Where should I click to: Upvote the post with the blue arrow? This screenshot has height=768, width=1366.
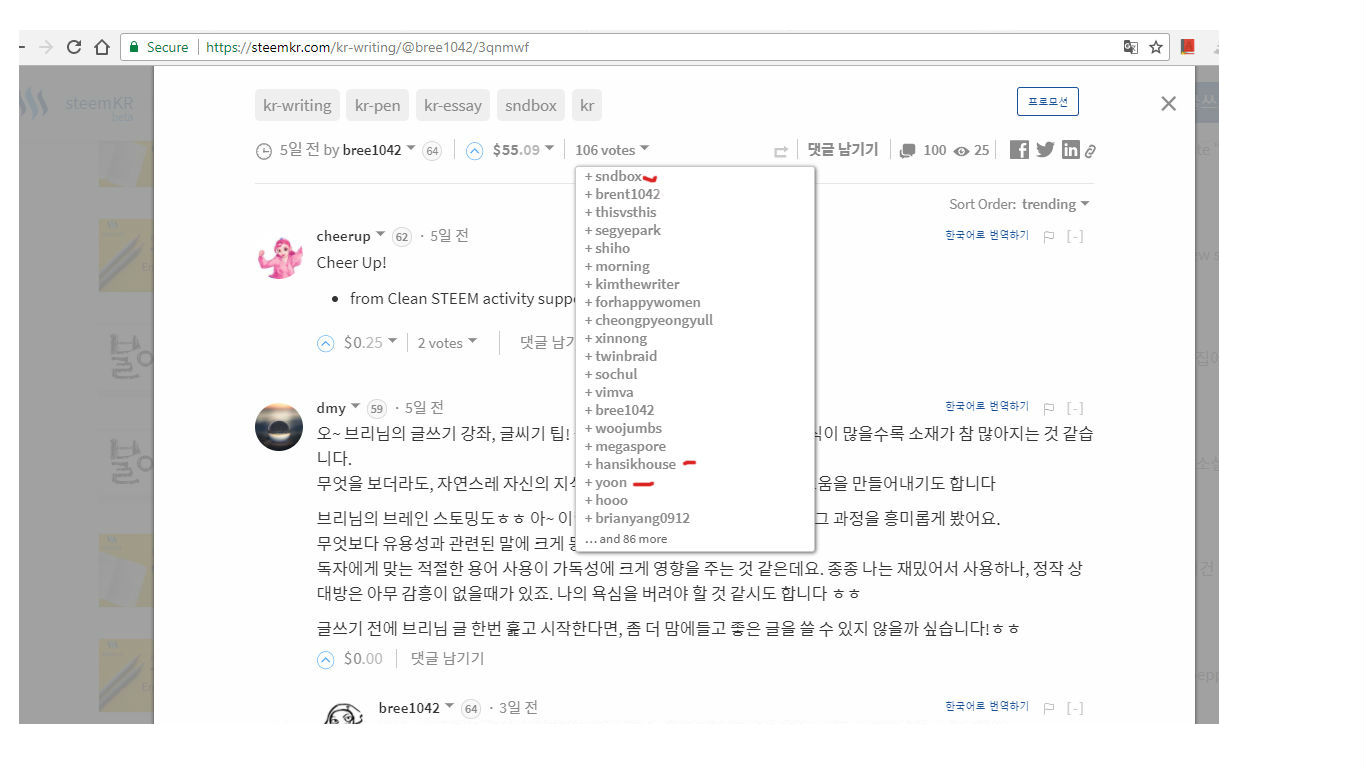[x=473, y=149]
